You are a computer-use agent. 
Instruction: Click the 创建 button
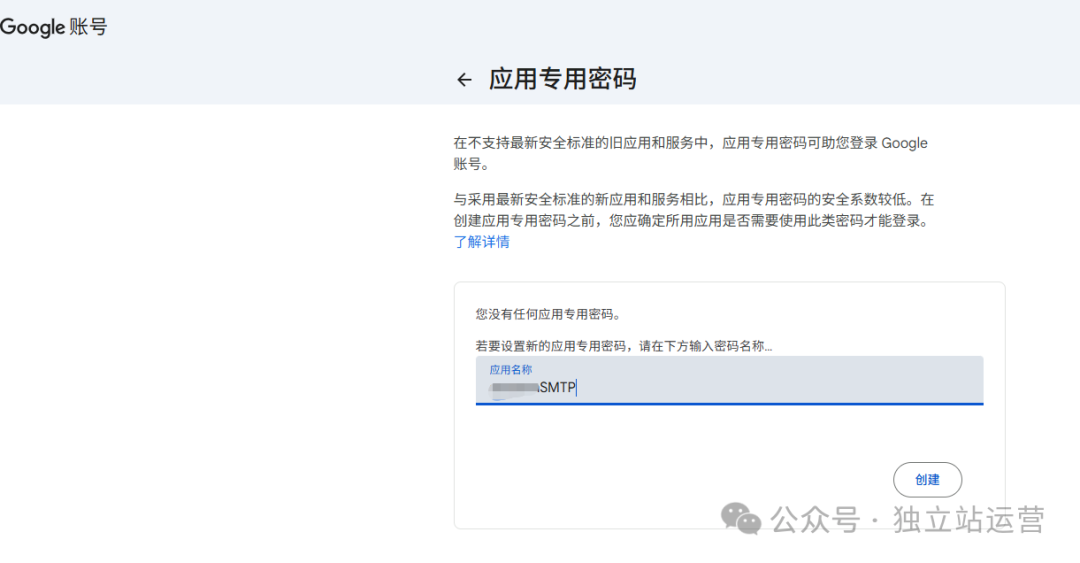(x=927, y=480)
